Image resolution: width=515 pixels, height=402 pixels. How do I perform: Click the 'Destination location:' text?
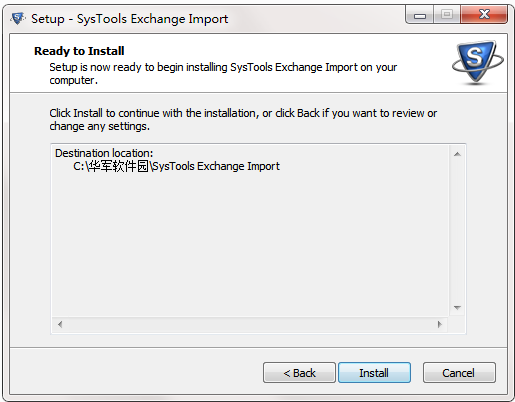[104, 153]
